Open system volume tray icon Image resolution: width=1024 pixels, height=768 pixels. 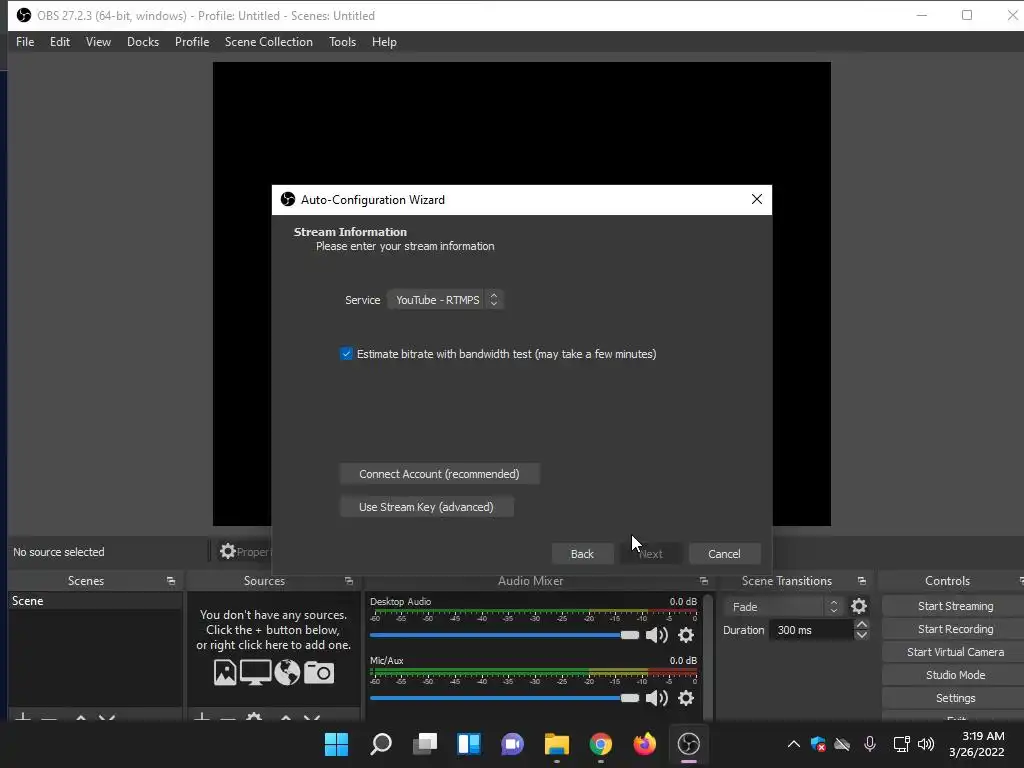point(926,744)
